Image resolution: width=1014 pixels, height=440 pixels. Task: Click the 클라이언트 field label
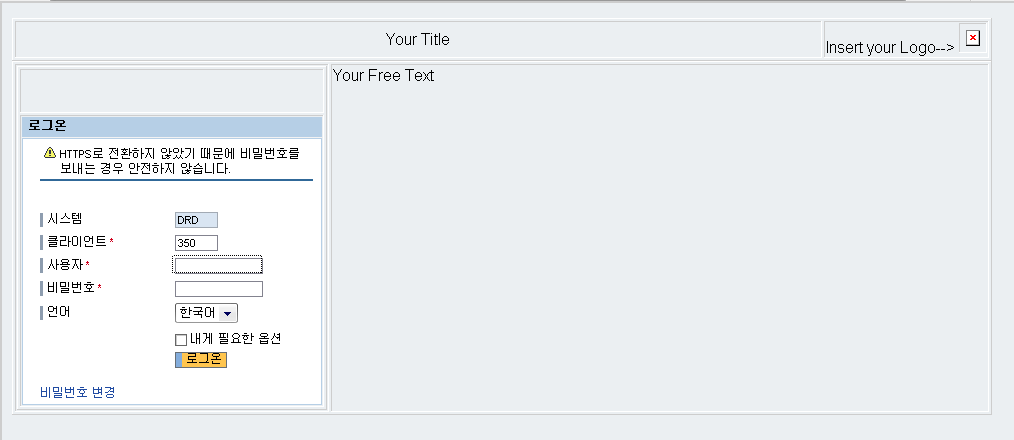click(77, 242)
